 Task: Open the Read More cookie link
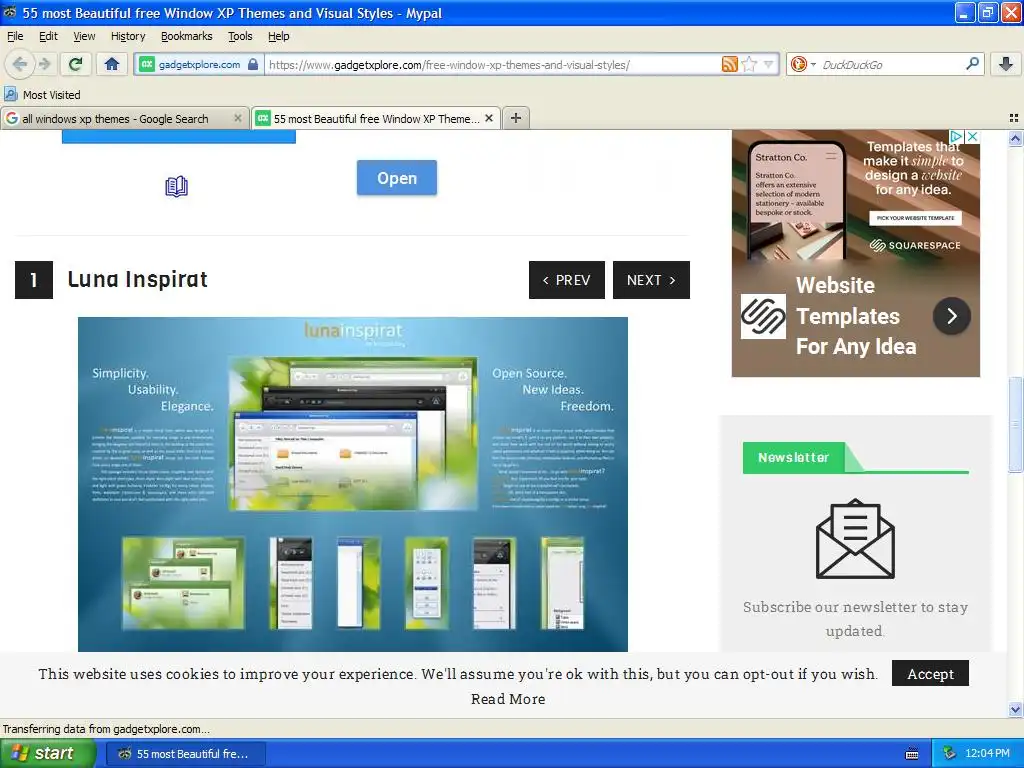pos(508,699)
